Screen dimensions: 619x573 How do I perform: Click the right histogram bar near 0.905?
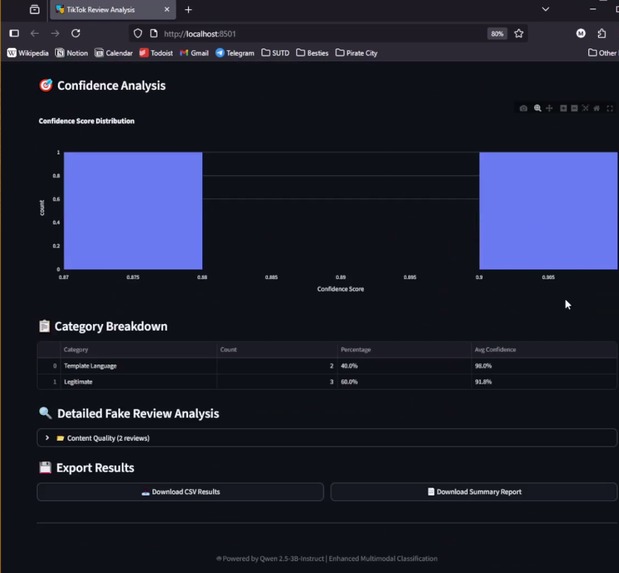(548, 211)
